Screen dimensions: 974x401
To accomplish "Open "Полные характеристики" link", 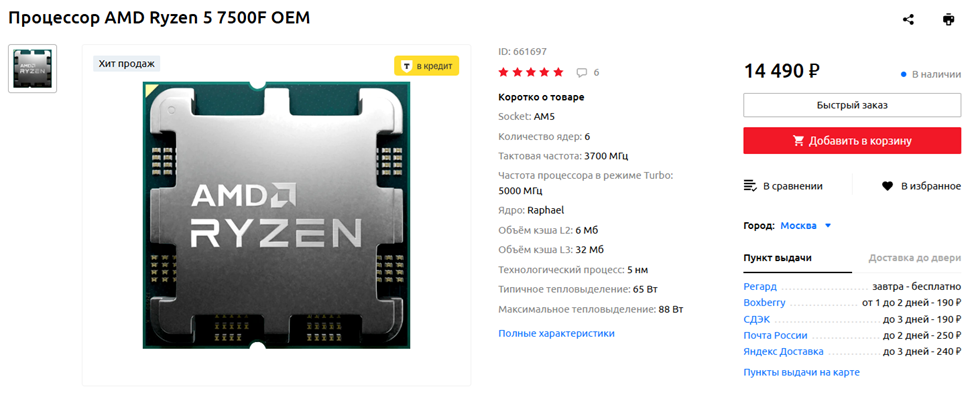I will point(557,333).
